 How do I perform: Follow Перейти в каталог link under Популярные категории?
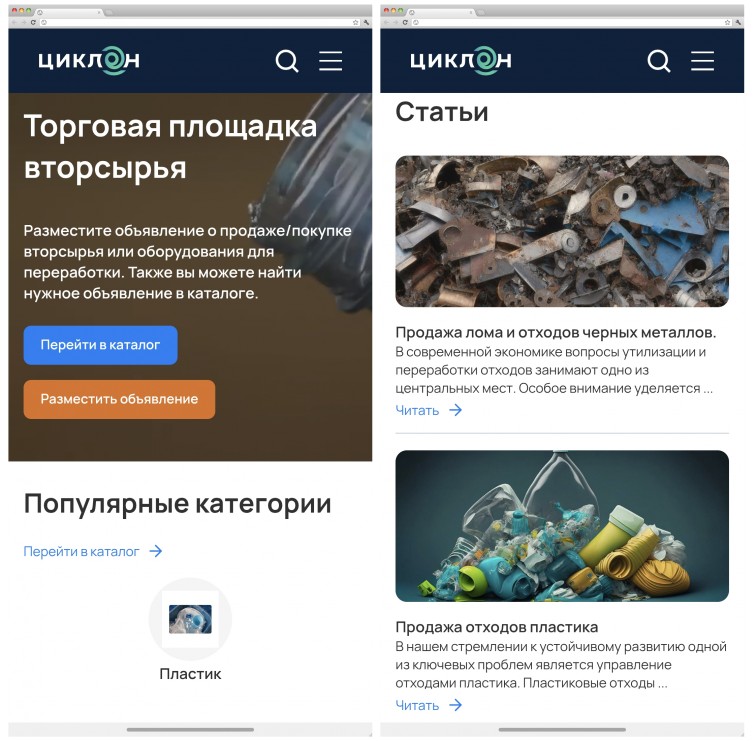point(81,552)
